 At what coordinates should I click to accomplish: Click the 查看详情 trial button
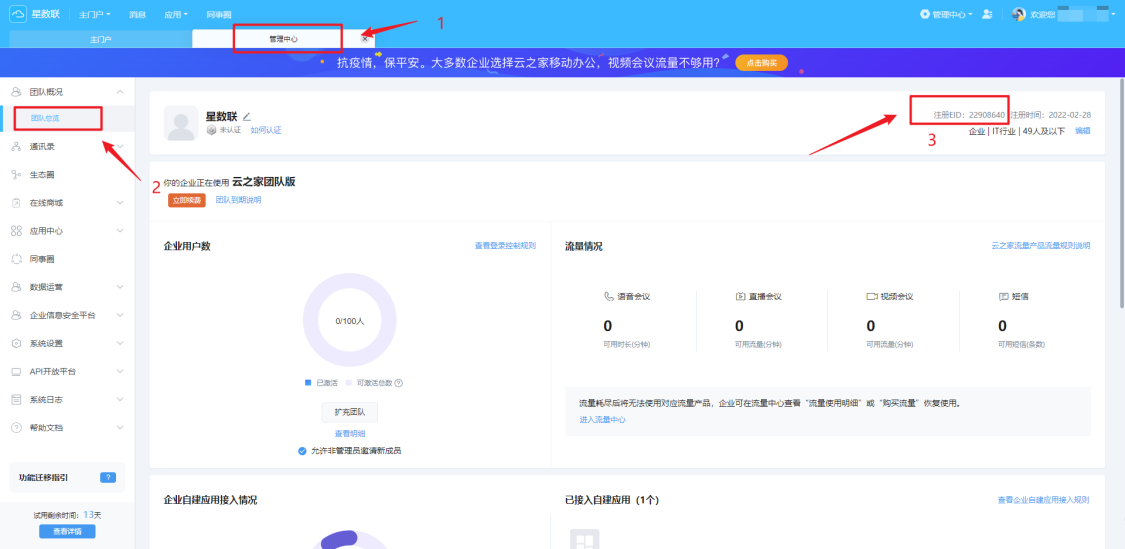click(67, 532)
